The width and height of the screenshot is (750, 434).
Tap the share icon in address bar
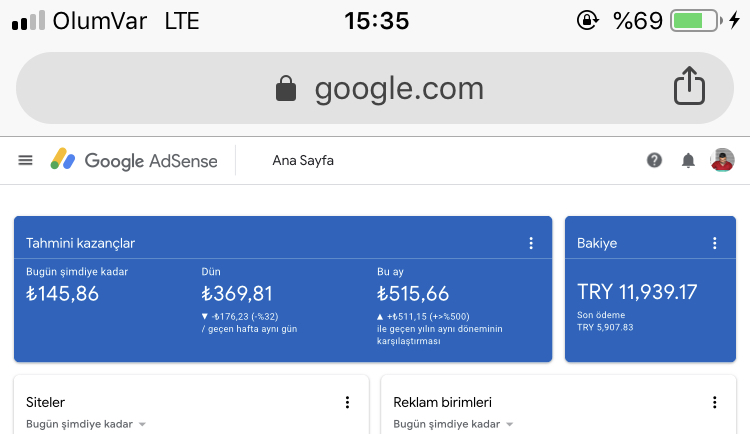point(689,86)
